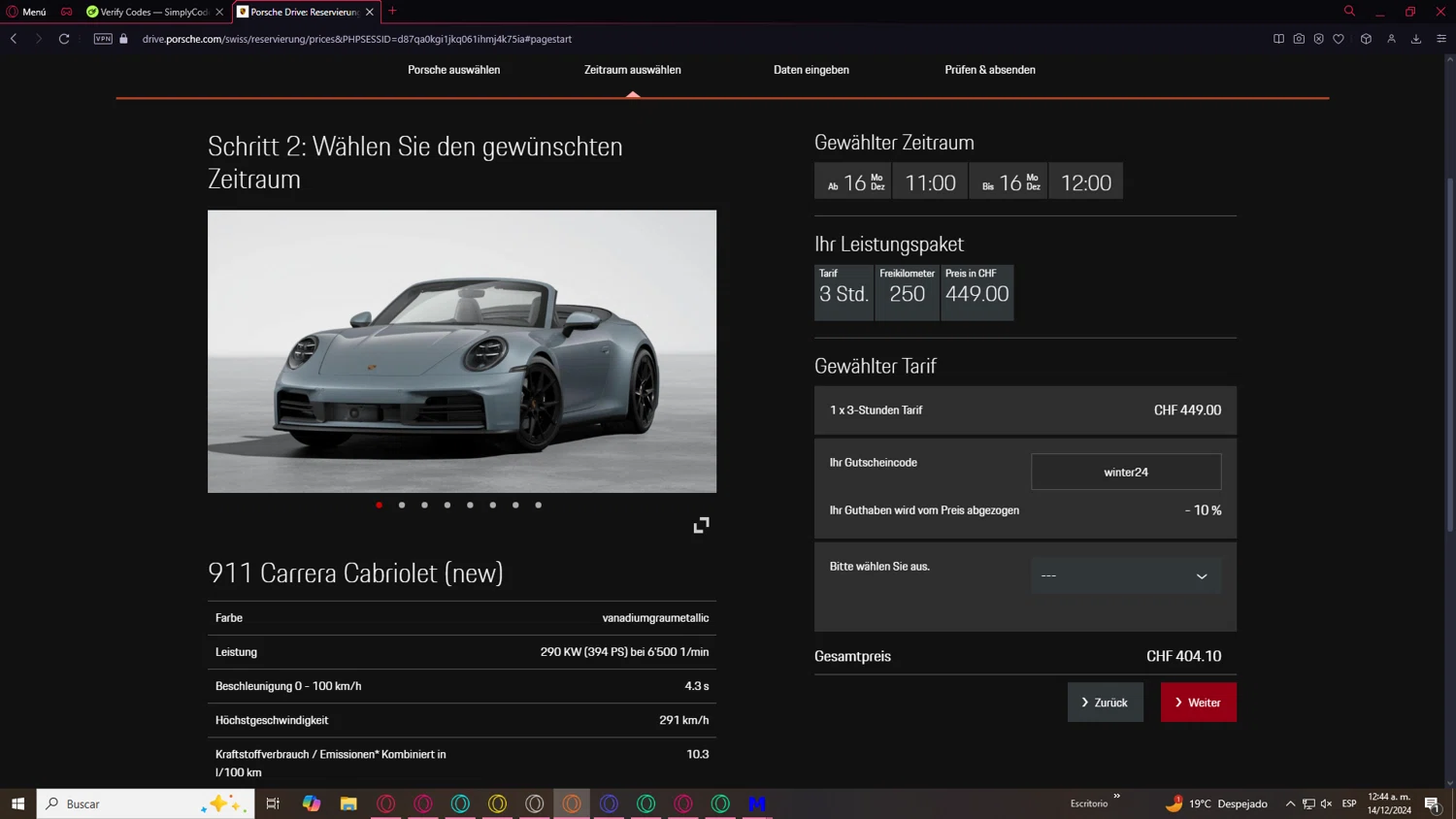Open Easy Setup sliders icon
The height and width of the screenshot is (819, 1456).
(1441, 39)
